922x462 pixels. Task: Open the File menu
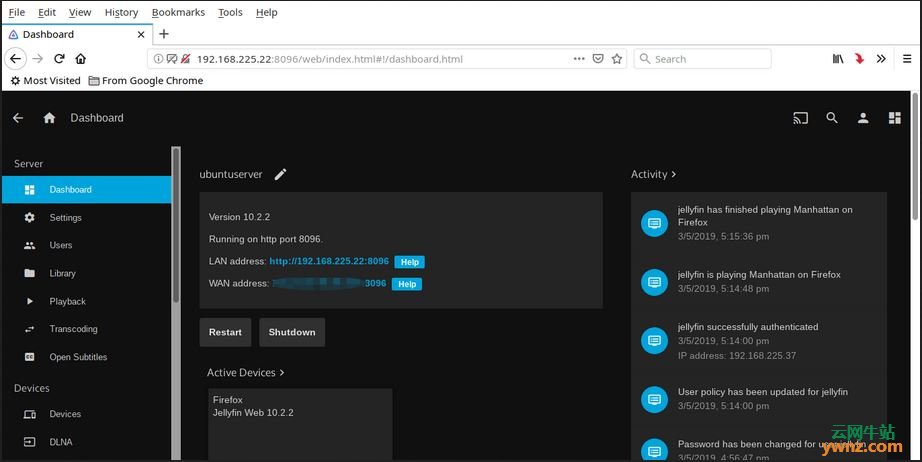pos(16,12)
